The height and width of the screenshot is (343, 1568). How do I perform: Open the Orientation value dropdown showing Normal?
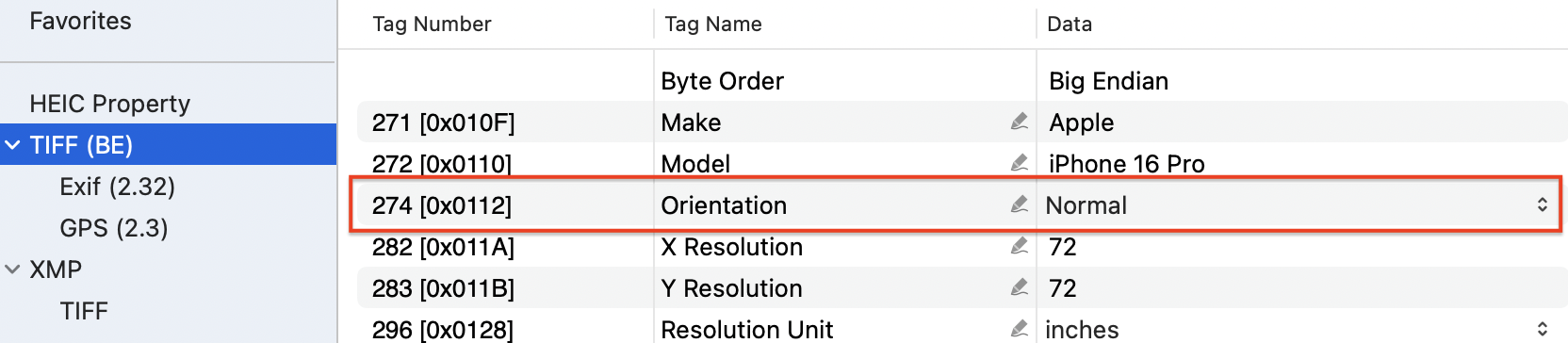(1297, 204)
